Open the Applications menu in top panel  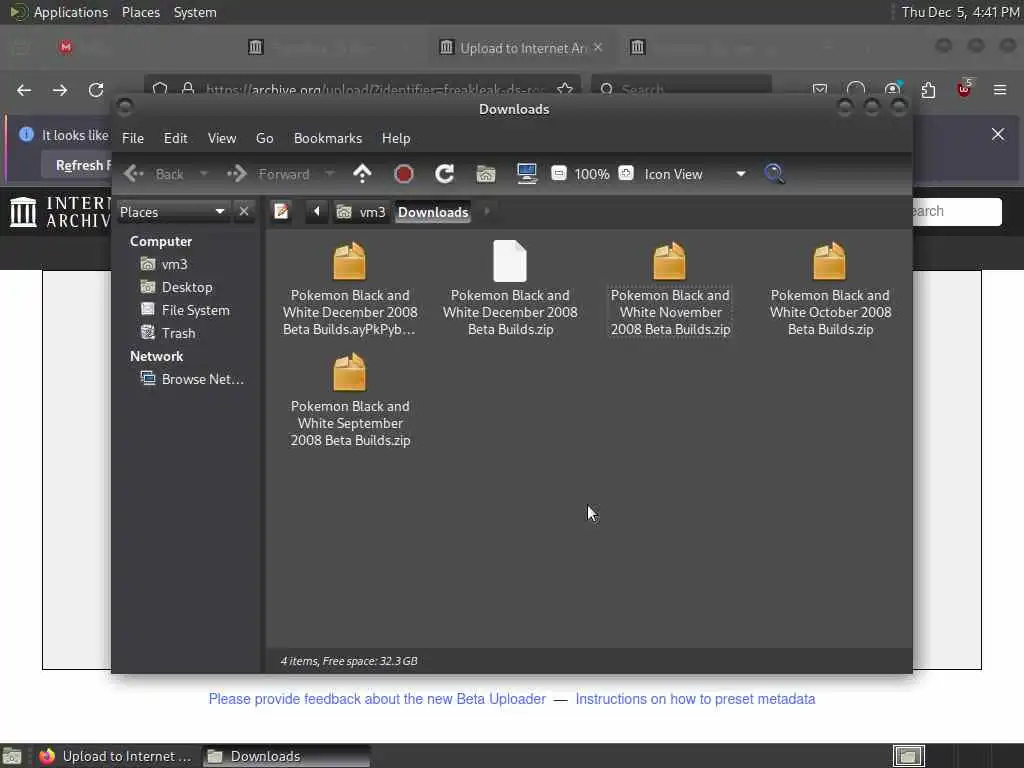pyautogui.click(x=59, y=12)
